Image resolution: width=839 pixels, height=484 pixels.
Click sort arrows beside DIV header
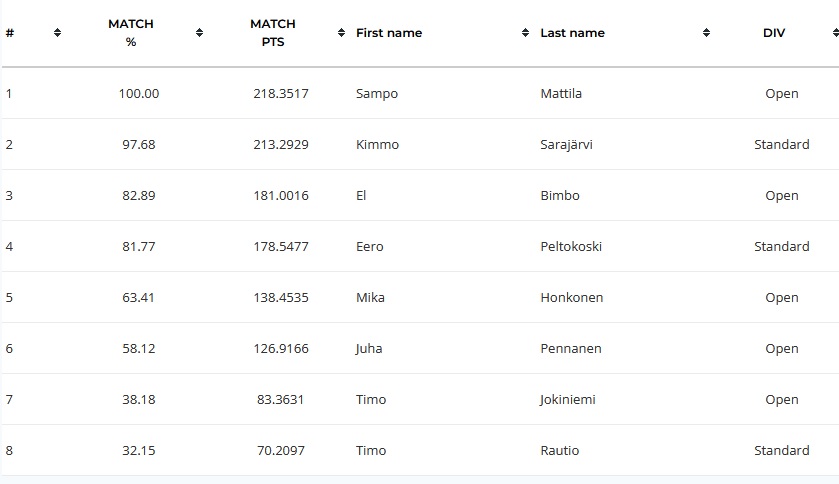click(835, 33)
